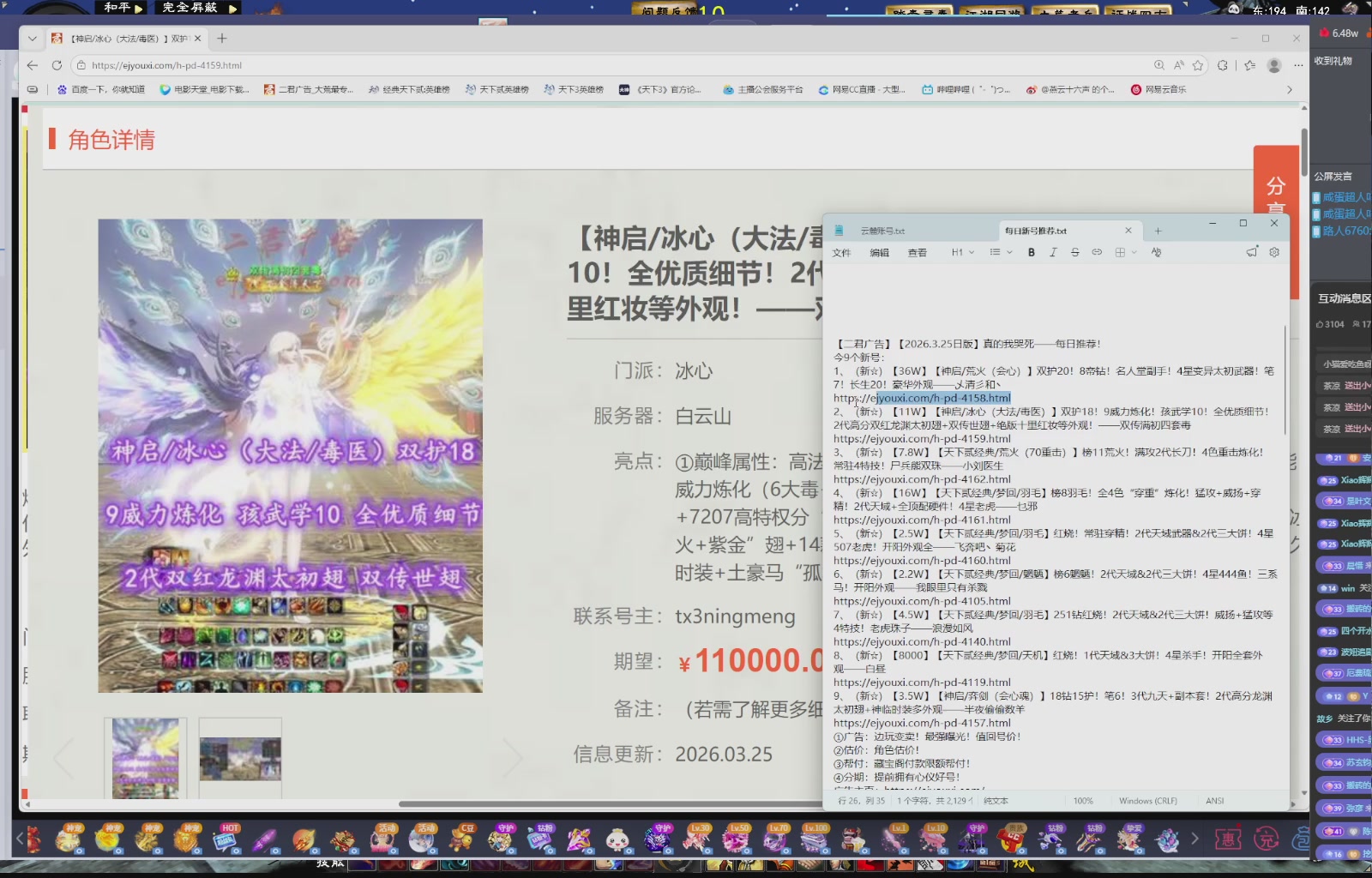Open the browser tab list chevron

(32, 39)
